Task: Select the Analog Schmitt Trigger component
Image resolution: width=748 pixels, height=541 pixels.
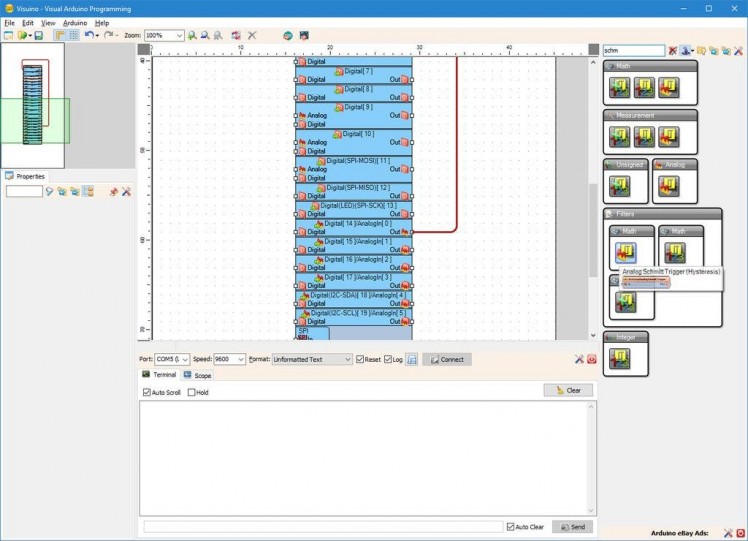Action: (627, 253)
